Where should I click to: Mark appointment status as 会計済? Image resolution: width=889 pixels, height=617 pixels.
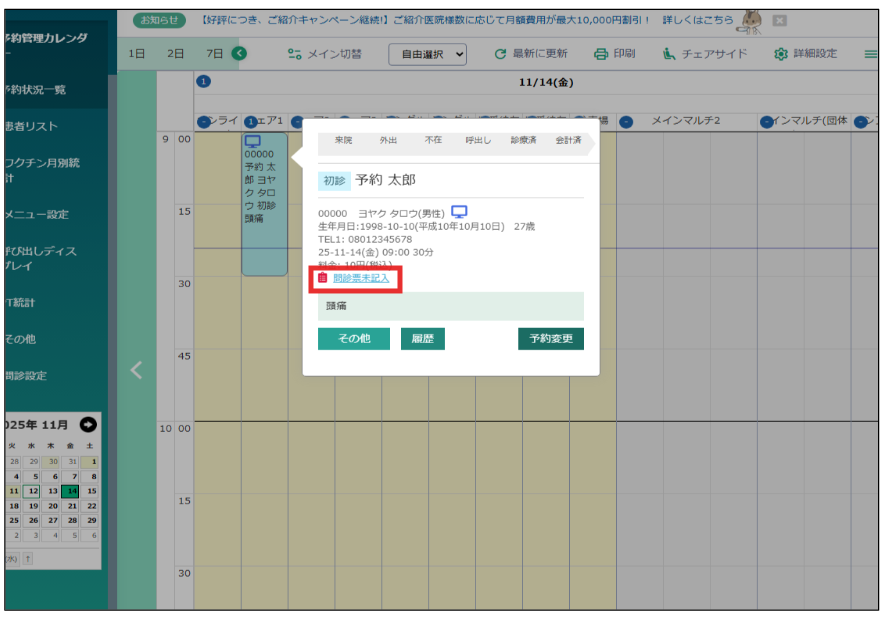point(568,141)
